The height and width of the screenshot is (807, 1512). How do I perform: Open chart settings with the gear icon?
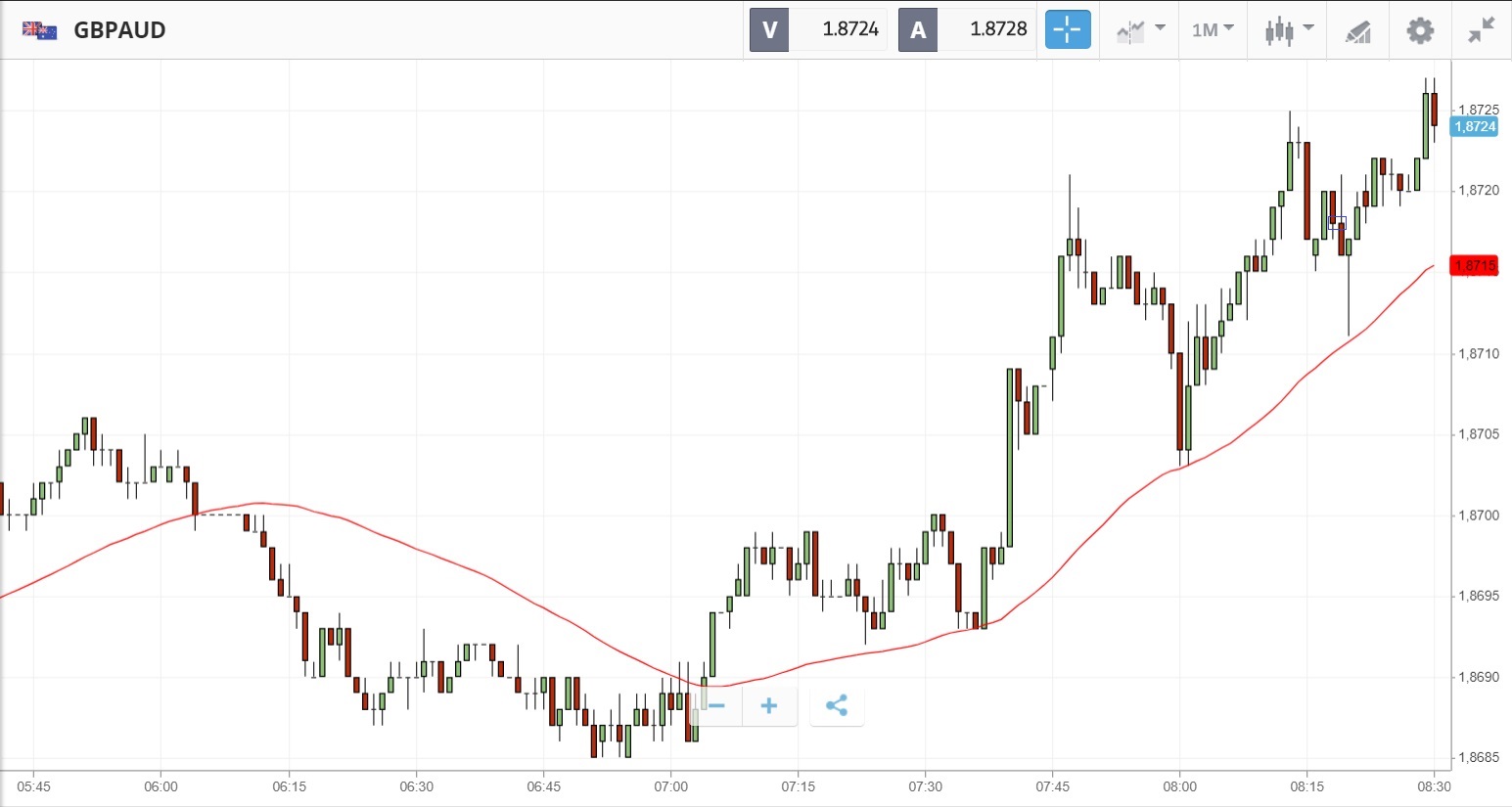click(x=1420, y=30)
